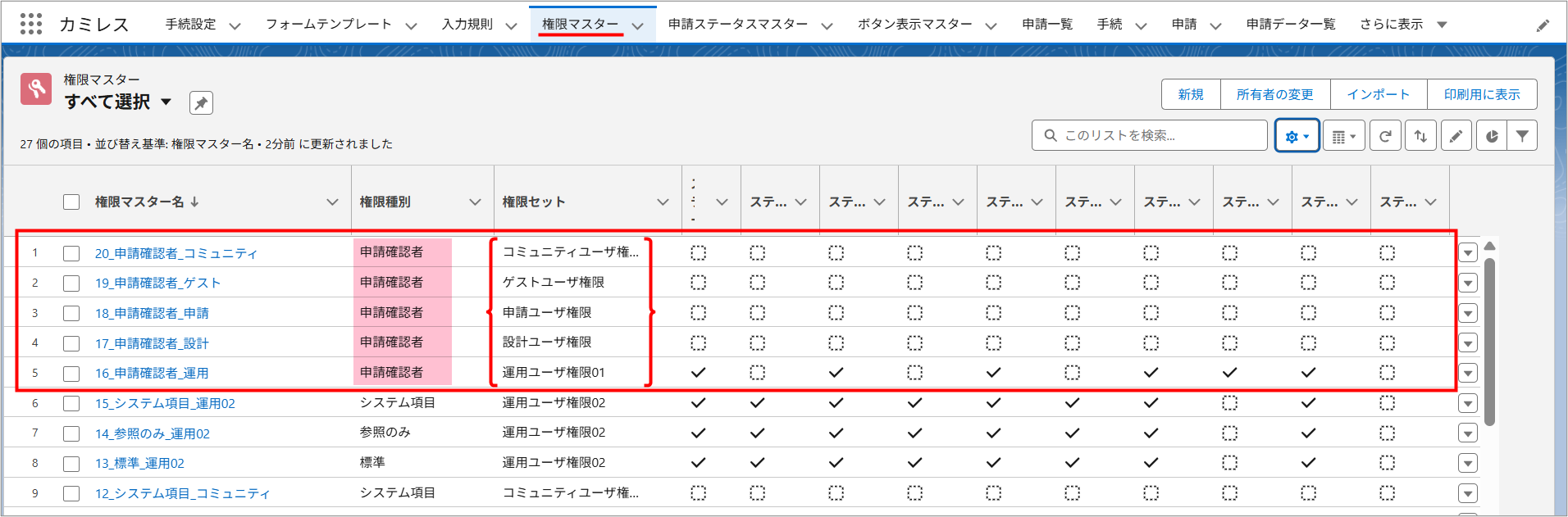Open the display-as table view selector

click(1343, 136)
